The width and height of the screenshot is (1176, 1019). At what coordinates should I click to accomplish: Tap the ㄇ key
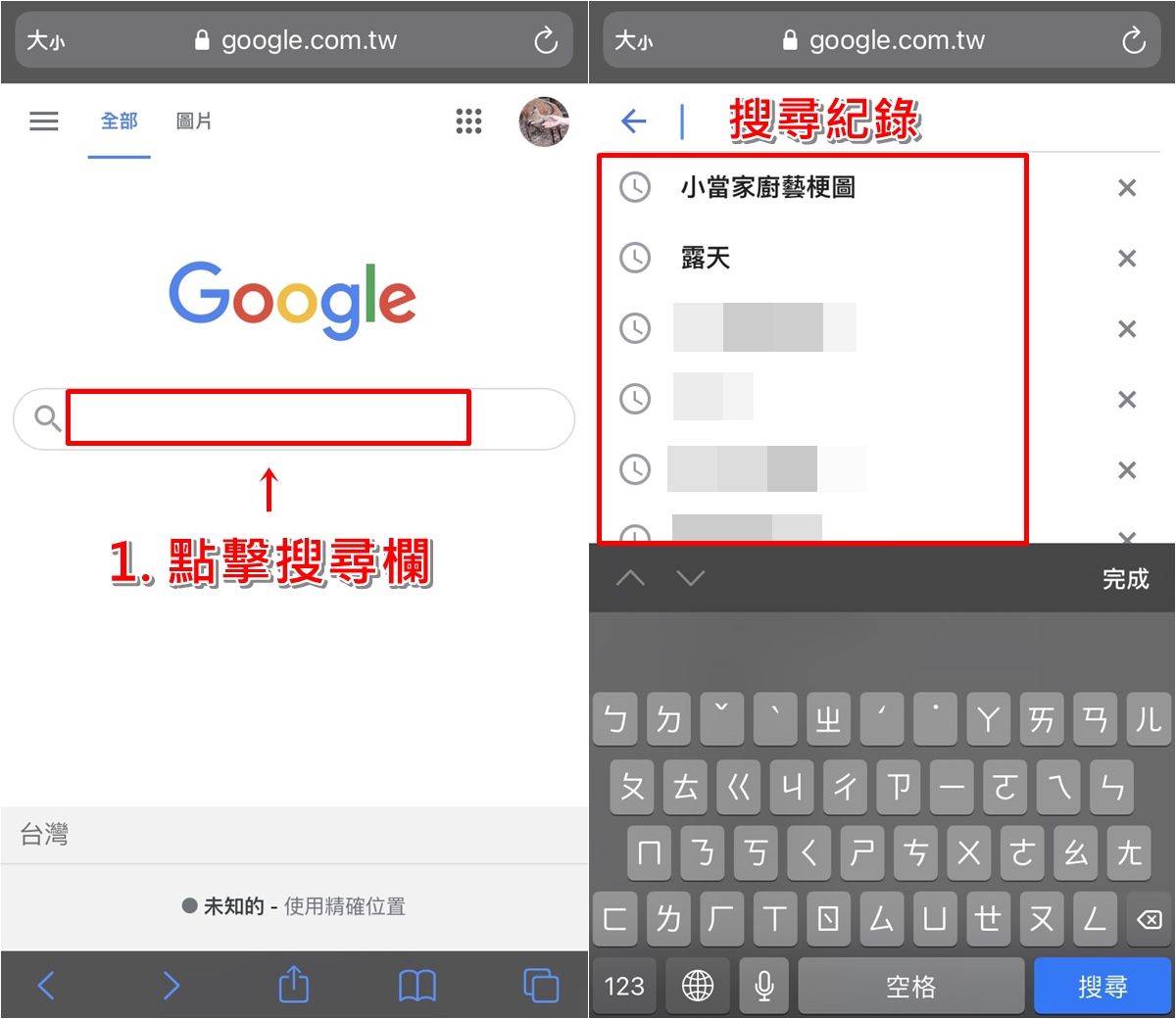pos(649,852)
